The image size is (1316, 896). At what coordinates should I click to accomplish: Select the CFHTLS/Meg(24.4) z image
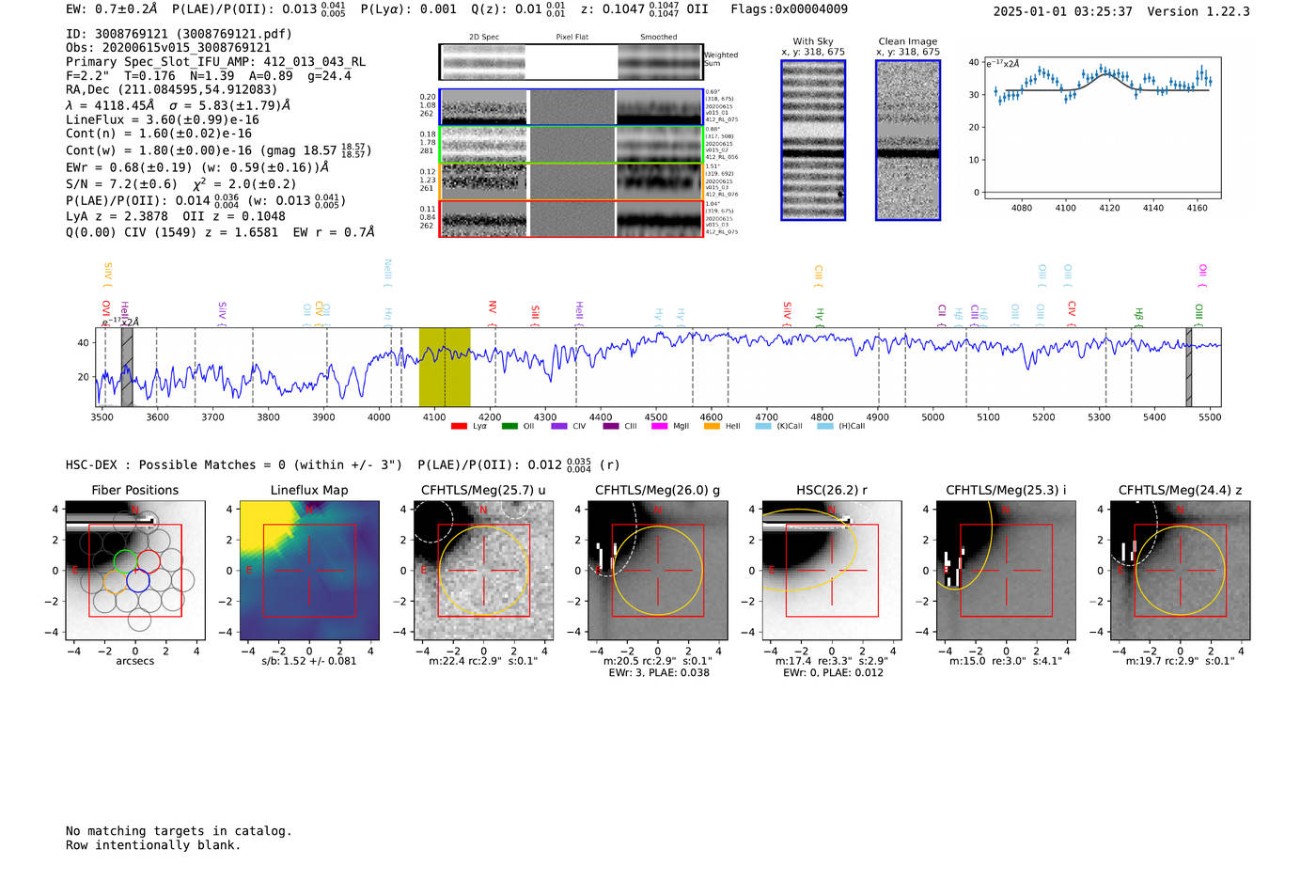(1180, 571)
